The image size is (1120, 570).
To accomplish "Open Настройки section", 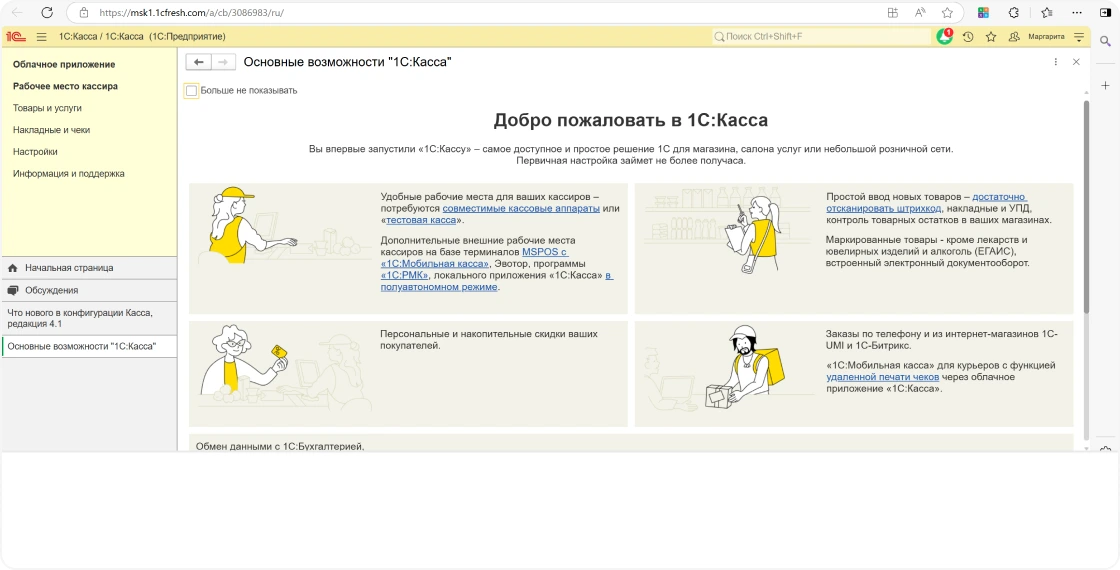I will click(35, 151).
